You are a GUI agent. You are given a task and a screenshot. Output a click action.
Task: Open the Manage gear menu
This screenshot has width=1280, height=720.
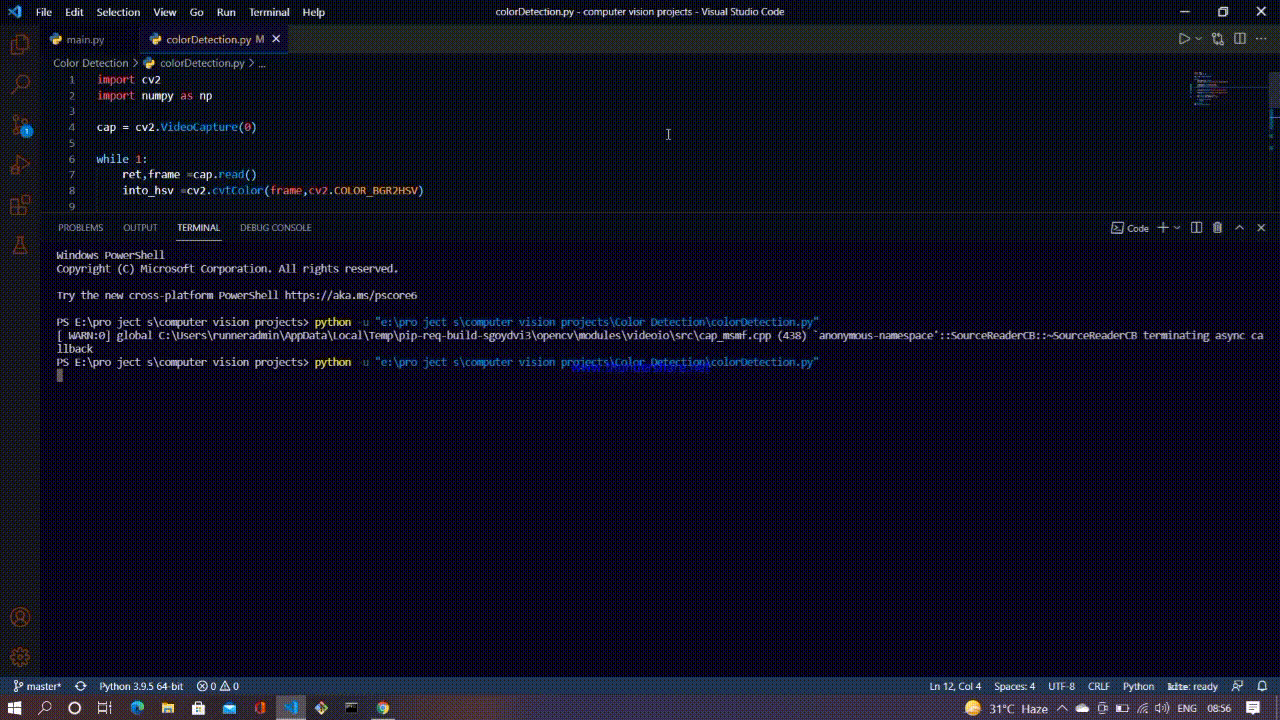[x=20, y=657]
